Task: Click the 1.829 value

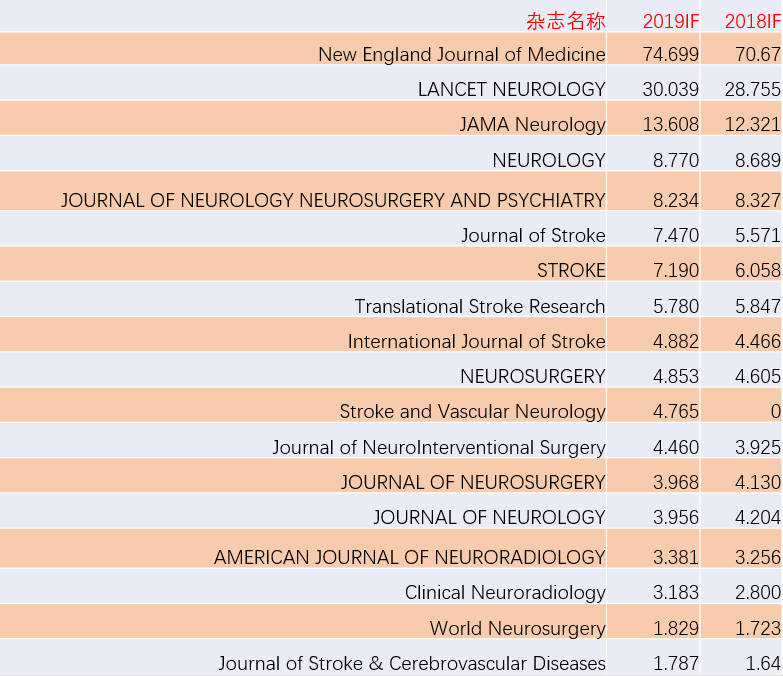Action: pyautogui.click(x=676, y=629)
